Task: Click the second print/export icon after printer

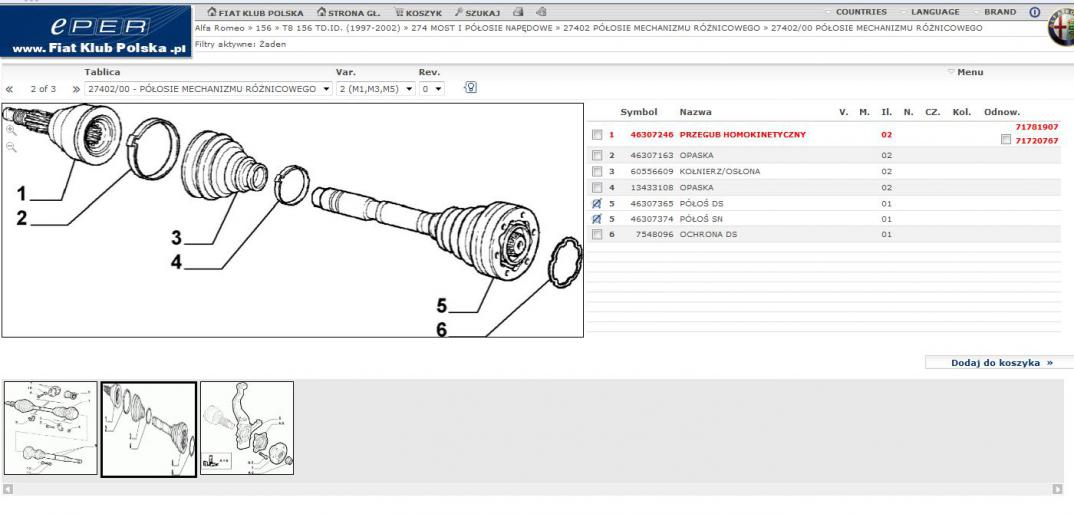Action: 541,12
